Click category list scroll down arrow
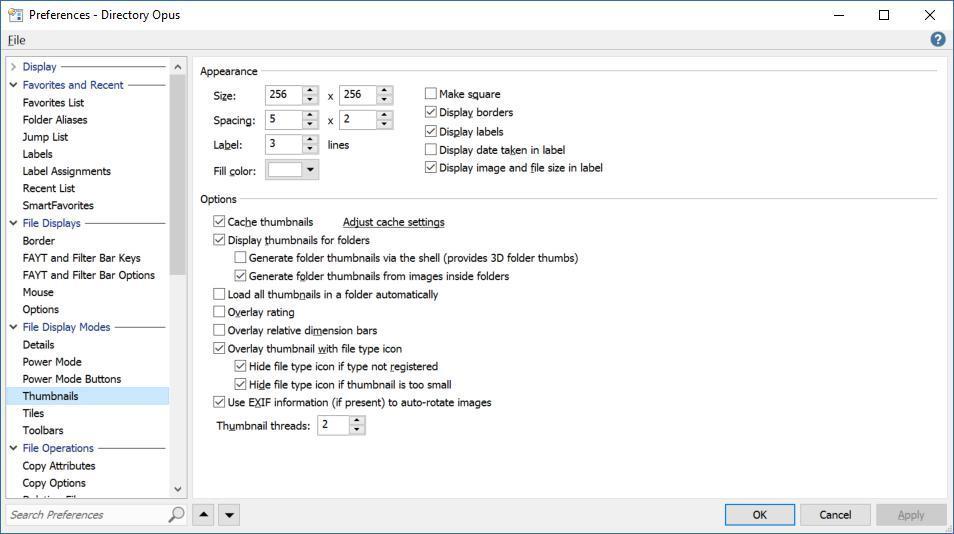Screen dimensions: 954x534 (178, 488)
